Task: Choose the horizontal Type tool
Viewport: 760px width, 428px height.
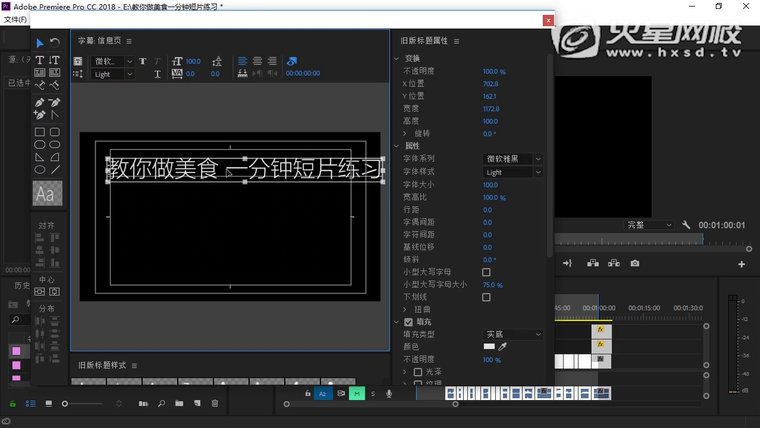Action: click(40, 59)
